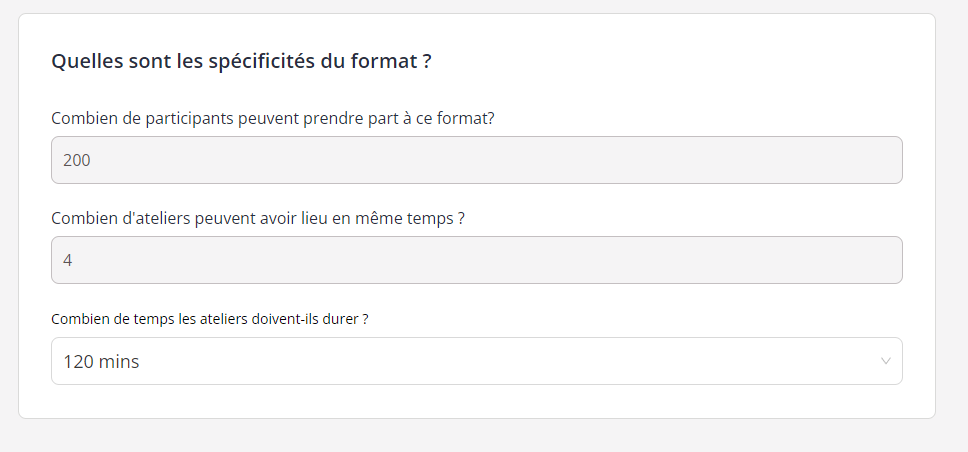Screen dimensions: 968x452
Task: Click the chevron arrow in the duration dropdown
Action: pos(885,361)
